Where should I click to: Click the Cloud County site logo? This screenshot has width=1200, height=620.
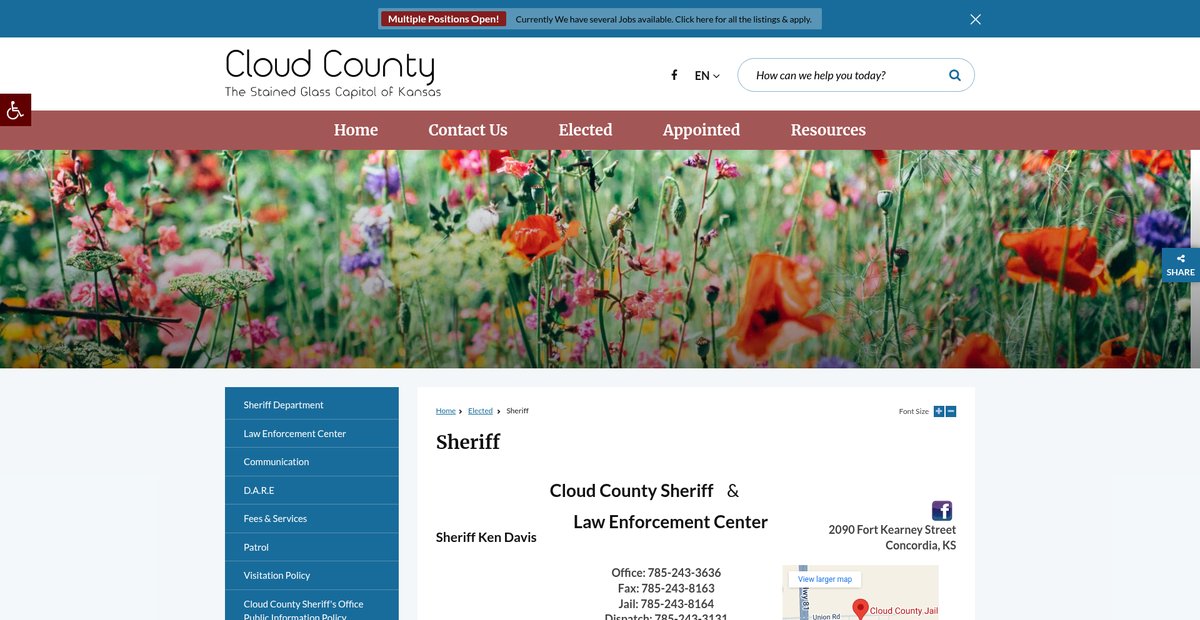(x=333, y=74)
